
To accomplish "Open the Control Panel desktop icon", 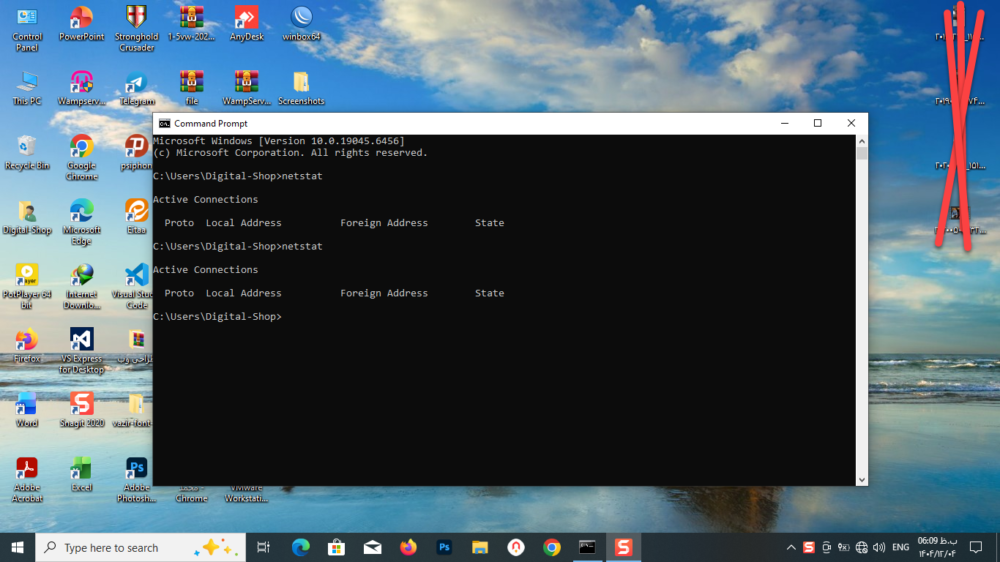I will coord(27,29).
